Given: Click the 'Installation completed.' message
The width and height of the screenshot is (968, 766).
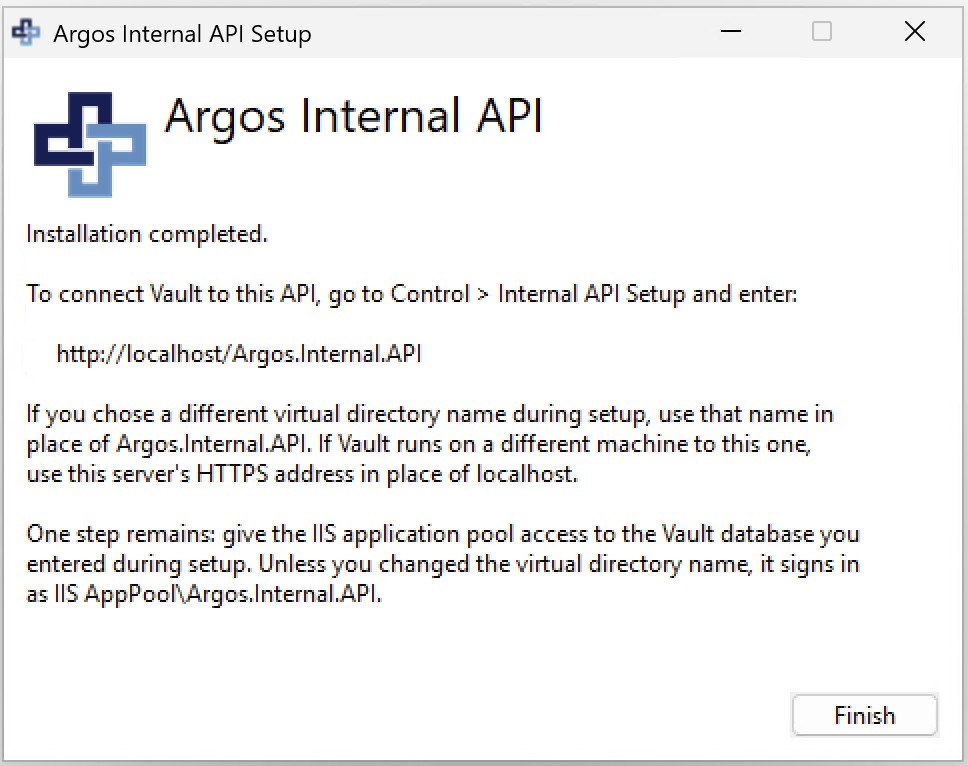Looking at the screenshot, I should pos(147,235).
